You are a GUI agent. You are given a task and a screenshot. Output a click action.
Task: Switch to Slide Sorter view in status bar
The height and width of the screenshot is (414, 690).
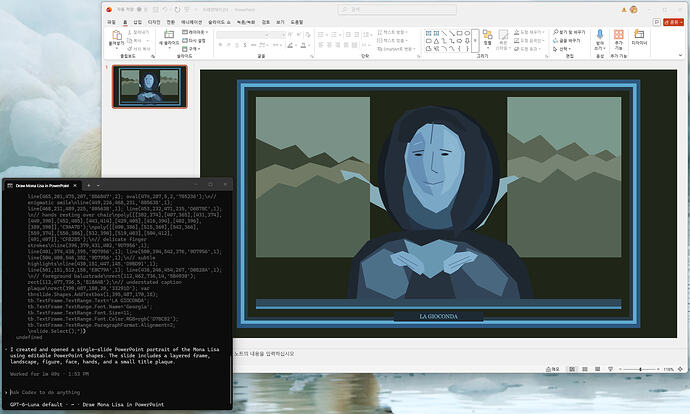click(585, 369)
